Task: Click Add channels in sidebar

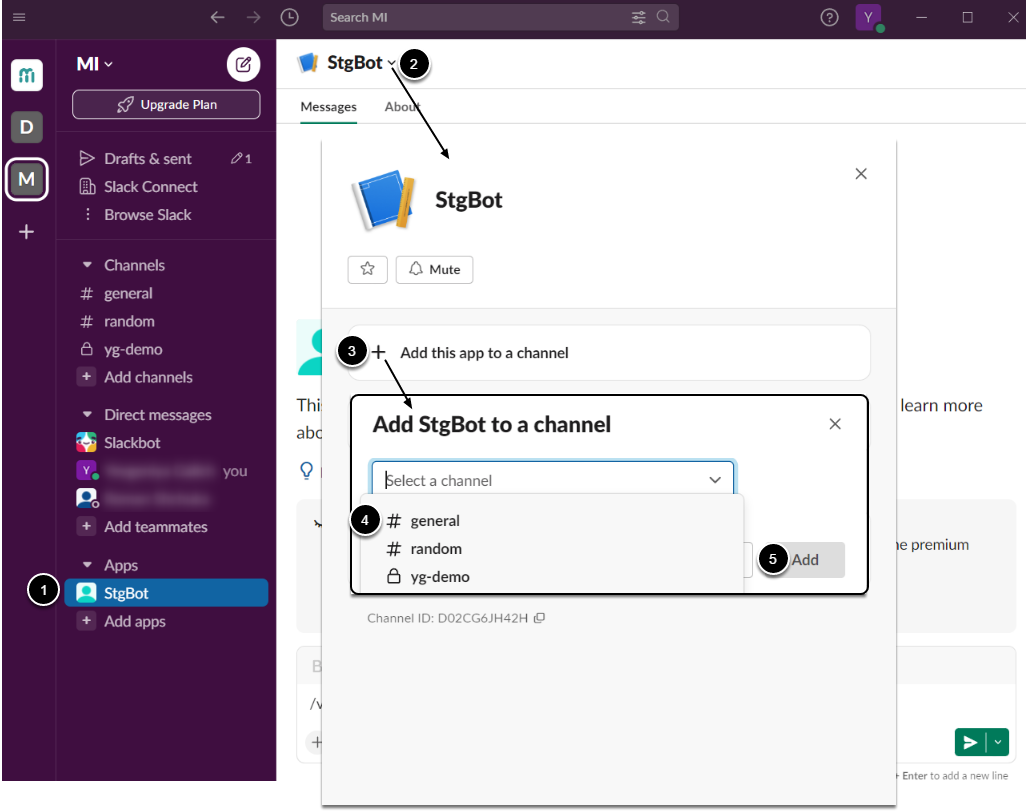Action: click(166, 377)
